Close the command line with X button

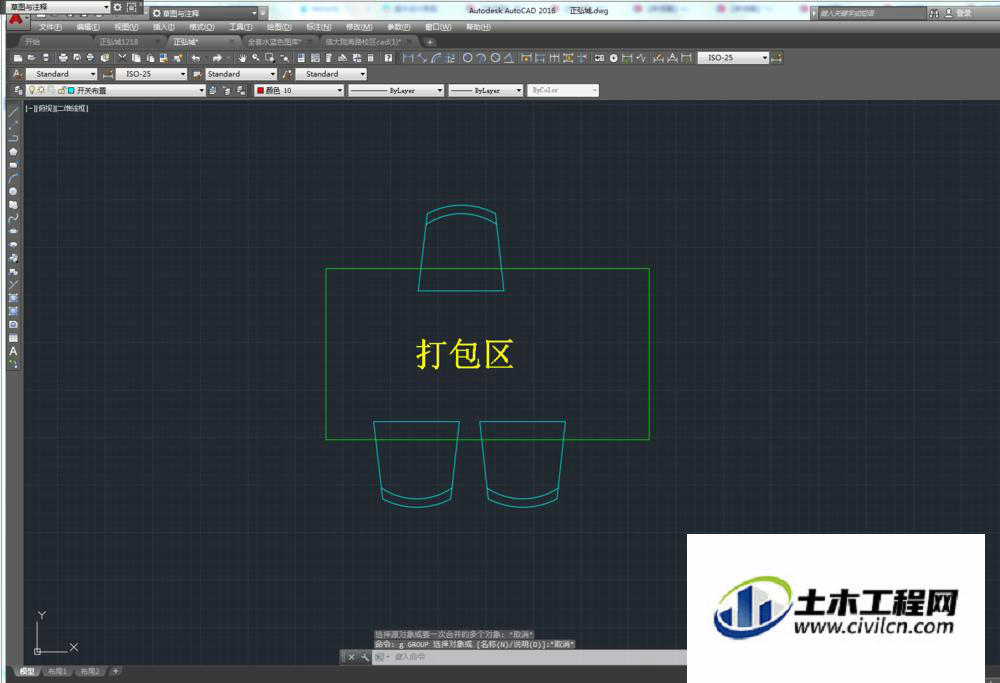351,657
